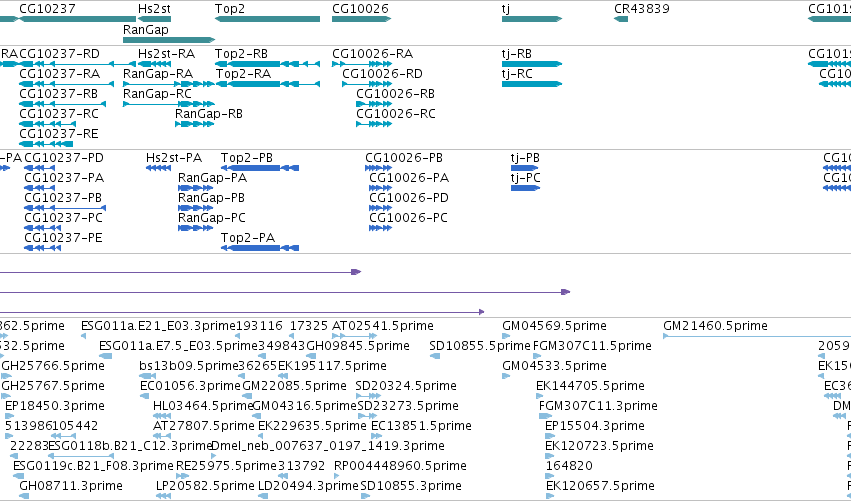Click EST AT02541.5prime

pos(383,326)
